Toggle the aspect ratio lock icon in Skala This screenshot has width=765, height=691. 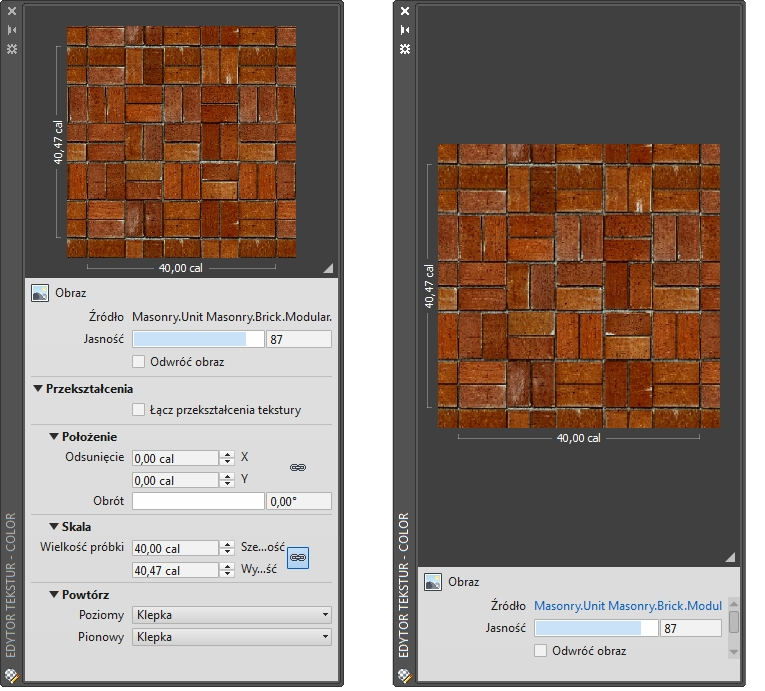[297, 558]
